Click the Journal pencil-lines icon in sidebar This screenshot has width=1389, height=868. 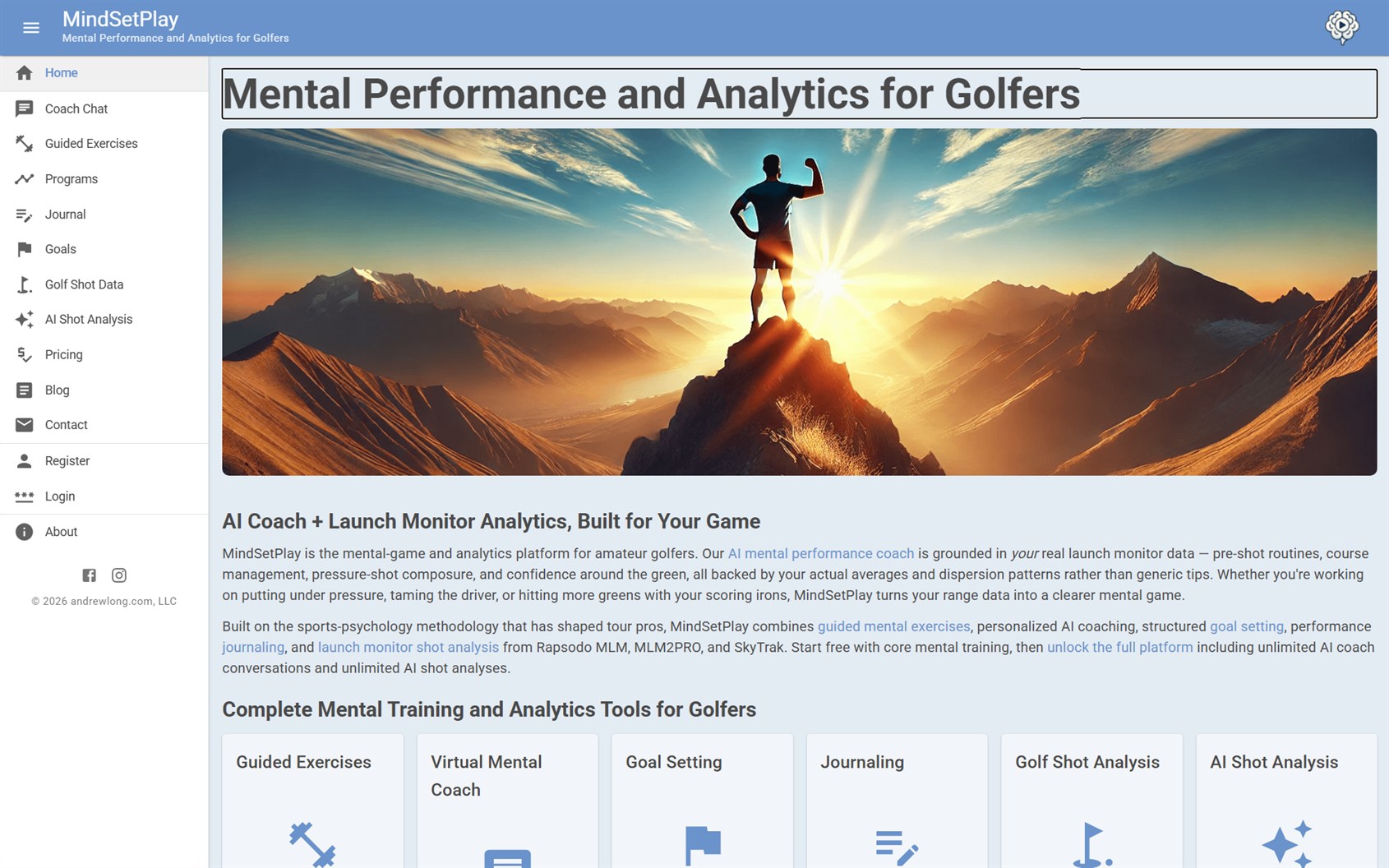pos(25,215)
